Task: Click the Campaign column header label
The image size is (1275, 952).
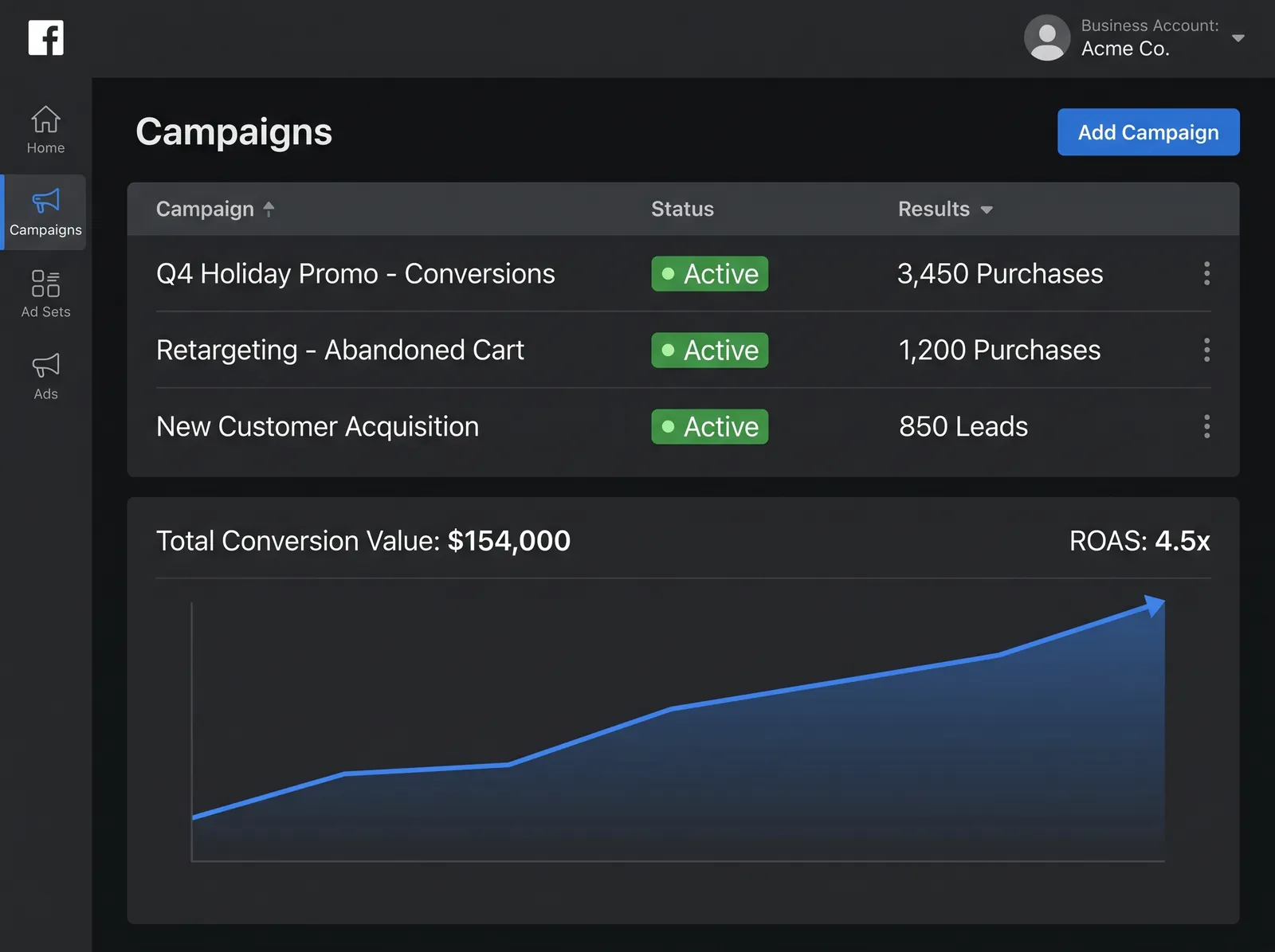Action: tap(205, 209)
